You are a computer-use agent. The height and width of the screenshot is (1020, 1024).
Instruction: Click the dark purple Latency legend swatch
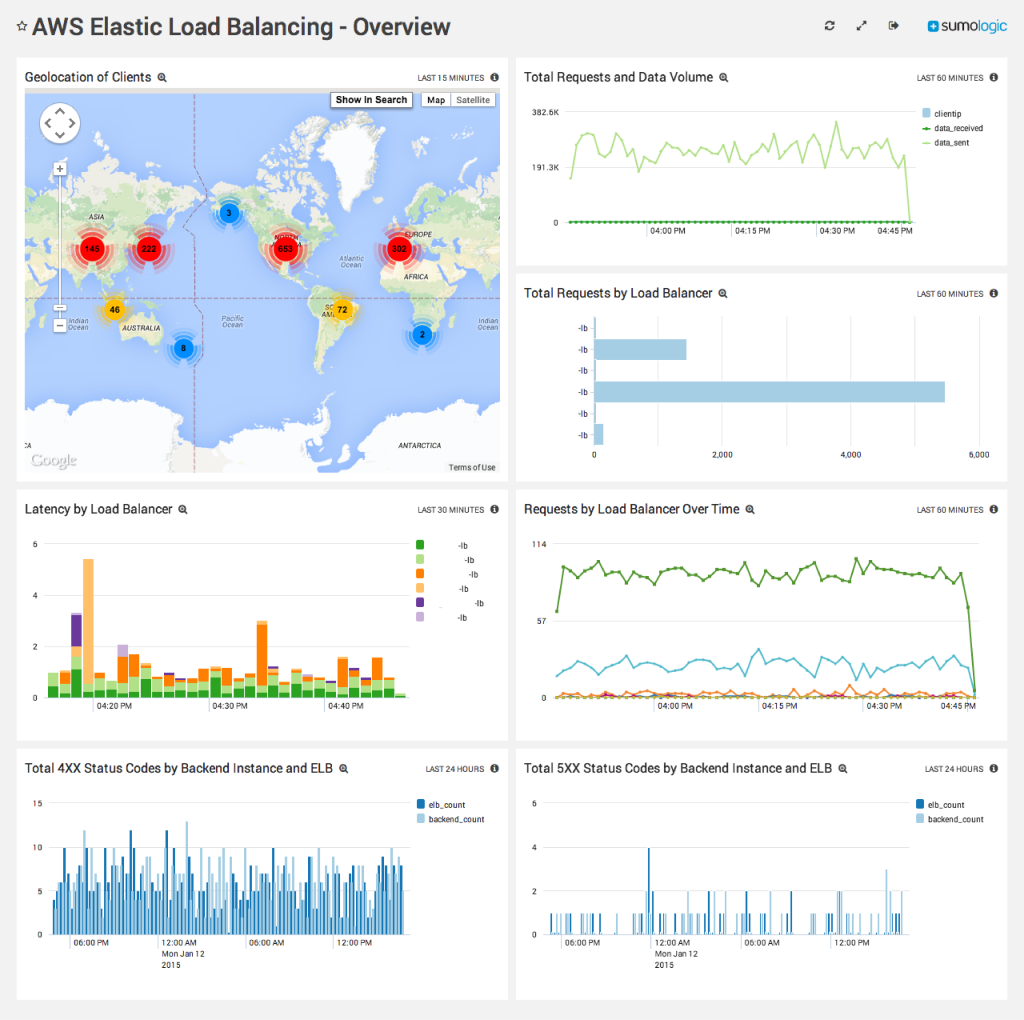[420, 602]
